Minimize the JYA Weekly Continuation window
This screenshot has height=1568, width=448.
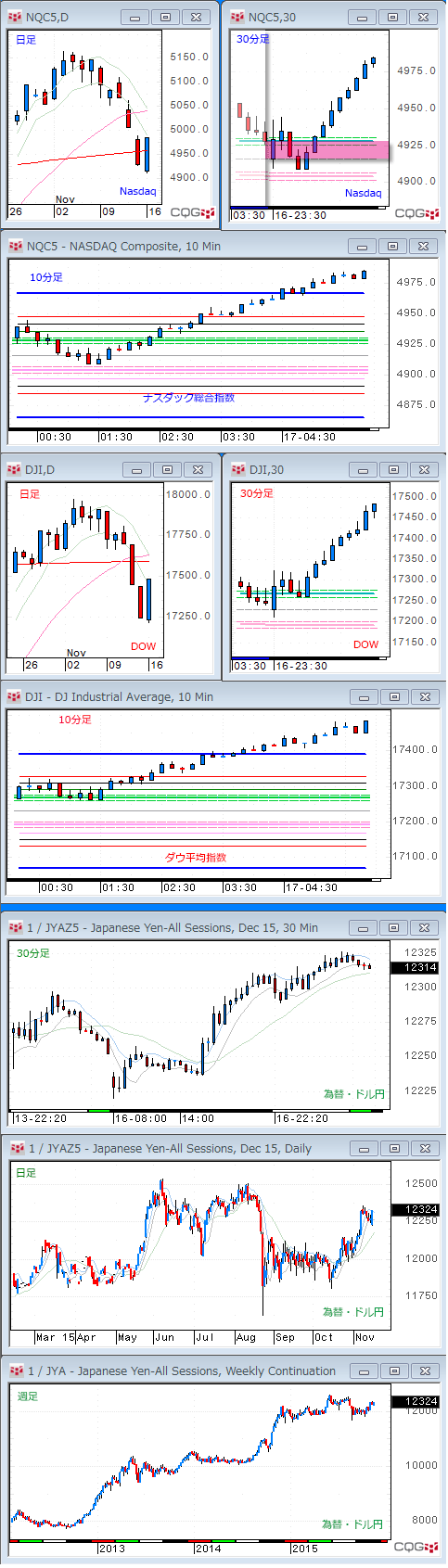pos(364,1370)
